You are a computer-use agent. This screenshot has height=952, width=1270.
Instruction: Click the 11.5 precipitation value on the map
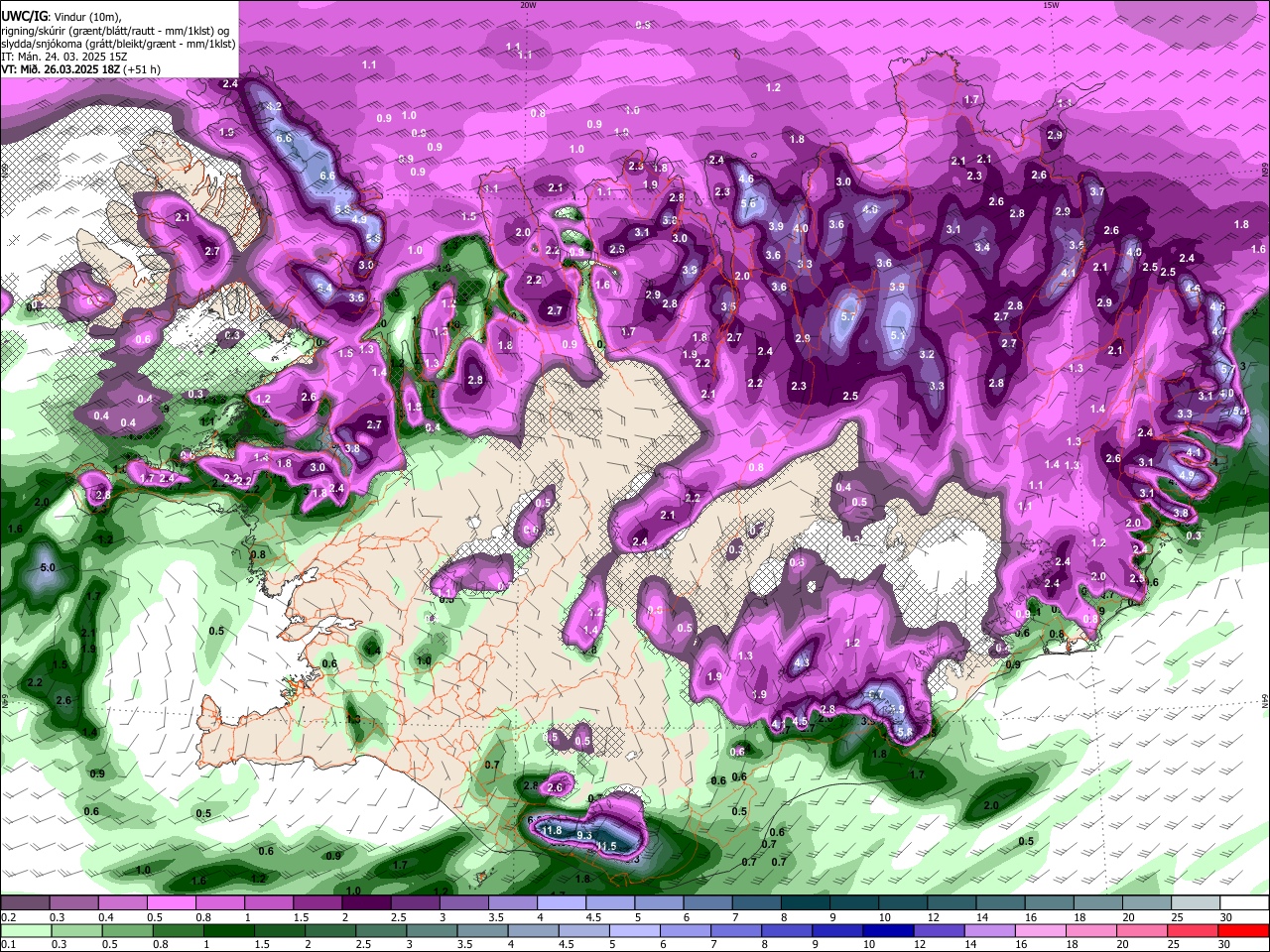click(x=606, y=846)
